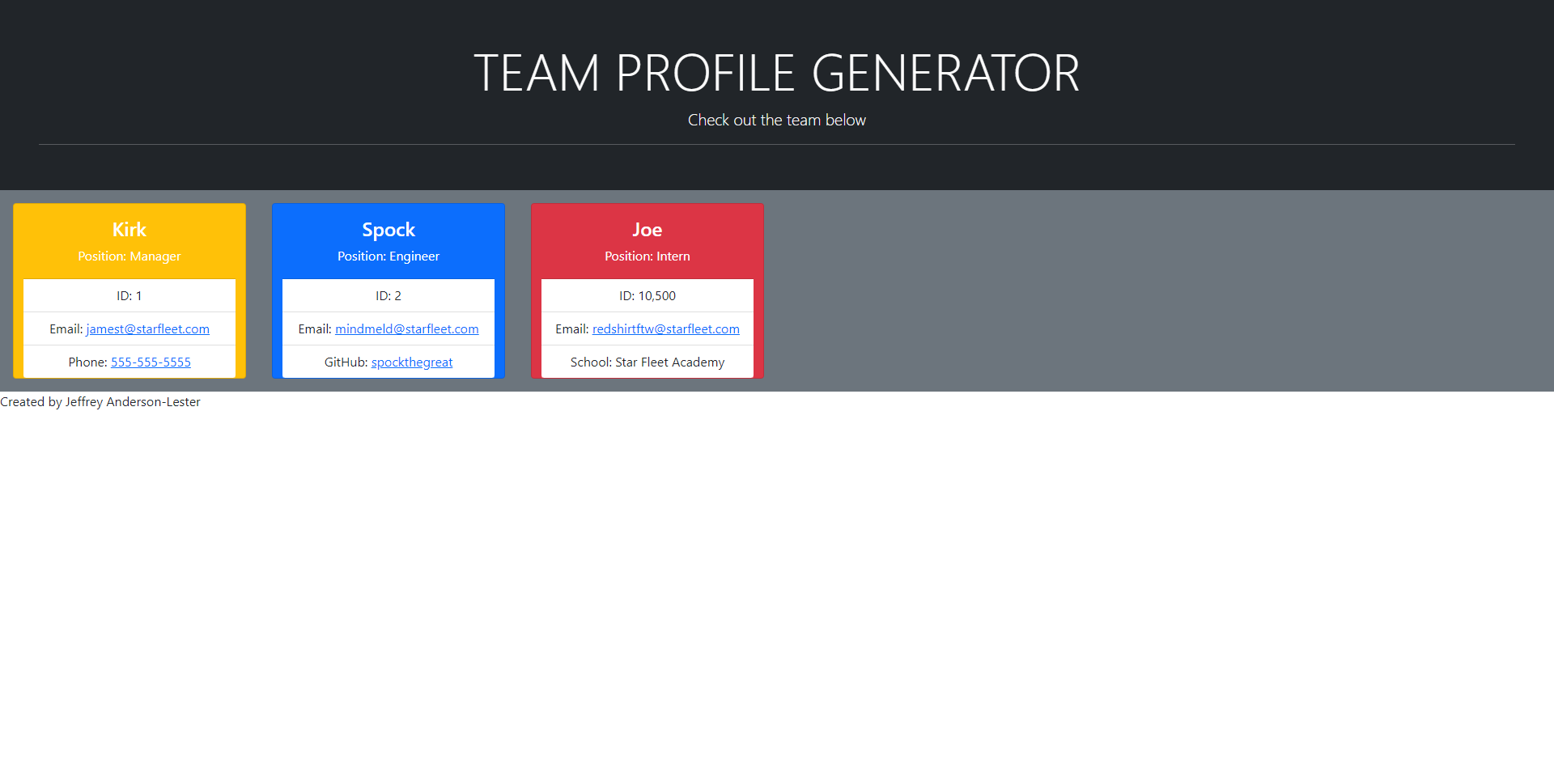Select the Spock name on blue card
Viewport: 1554px width, 784px height.
pos(388,230)
